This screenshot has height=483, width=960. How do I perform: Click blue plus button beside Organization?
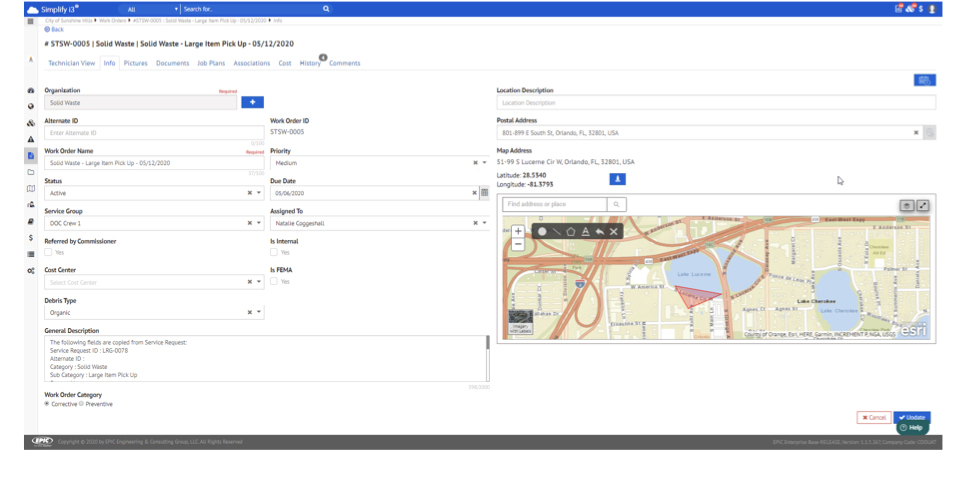click(x=252, y=102)
